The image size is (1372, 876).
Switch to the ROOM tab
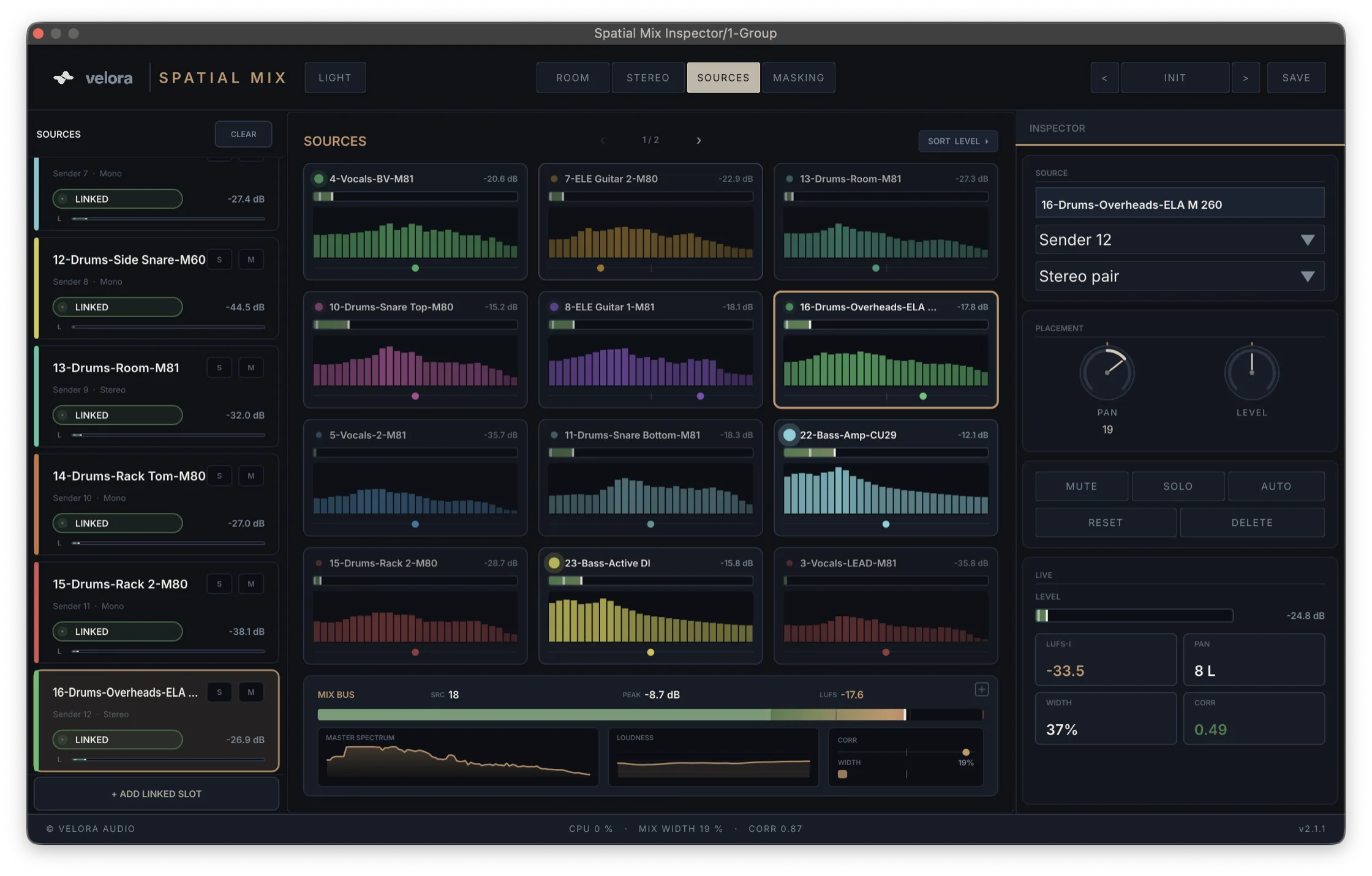point(573,78)
